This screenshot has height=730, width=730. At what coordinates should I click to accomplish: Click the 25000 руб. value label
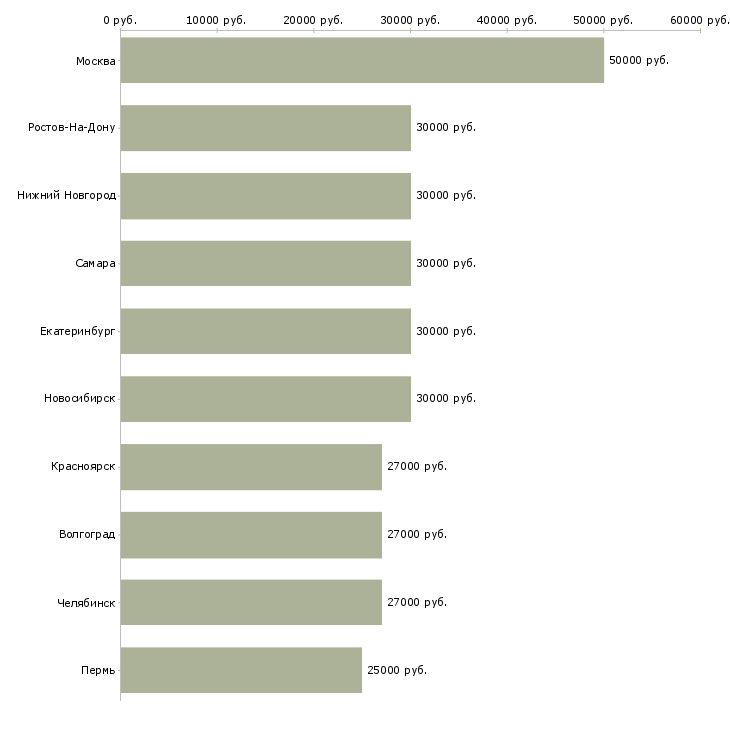[397, 670]
